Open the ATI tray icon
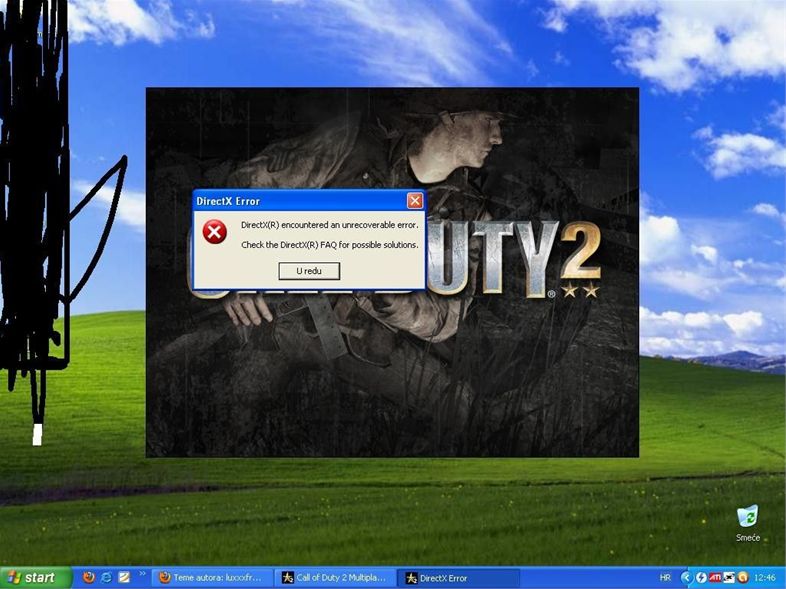This screenshot has height=589, width=786. point(715,578)
